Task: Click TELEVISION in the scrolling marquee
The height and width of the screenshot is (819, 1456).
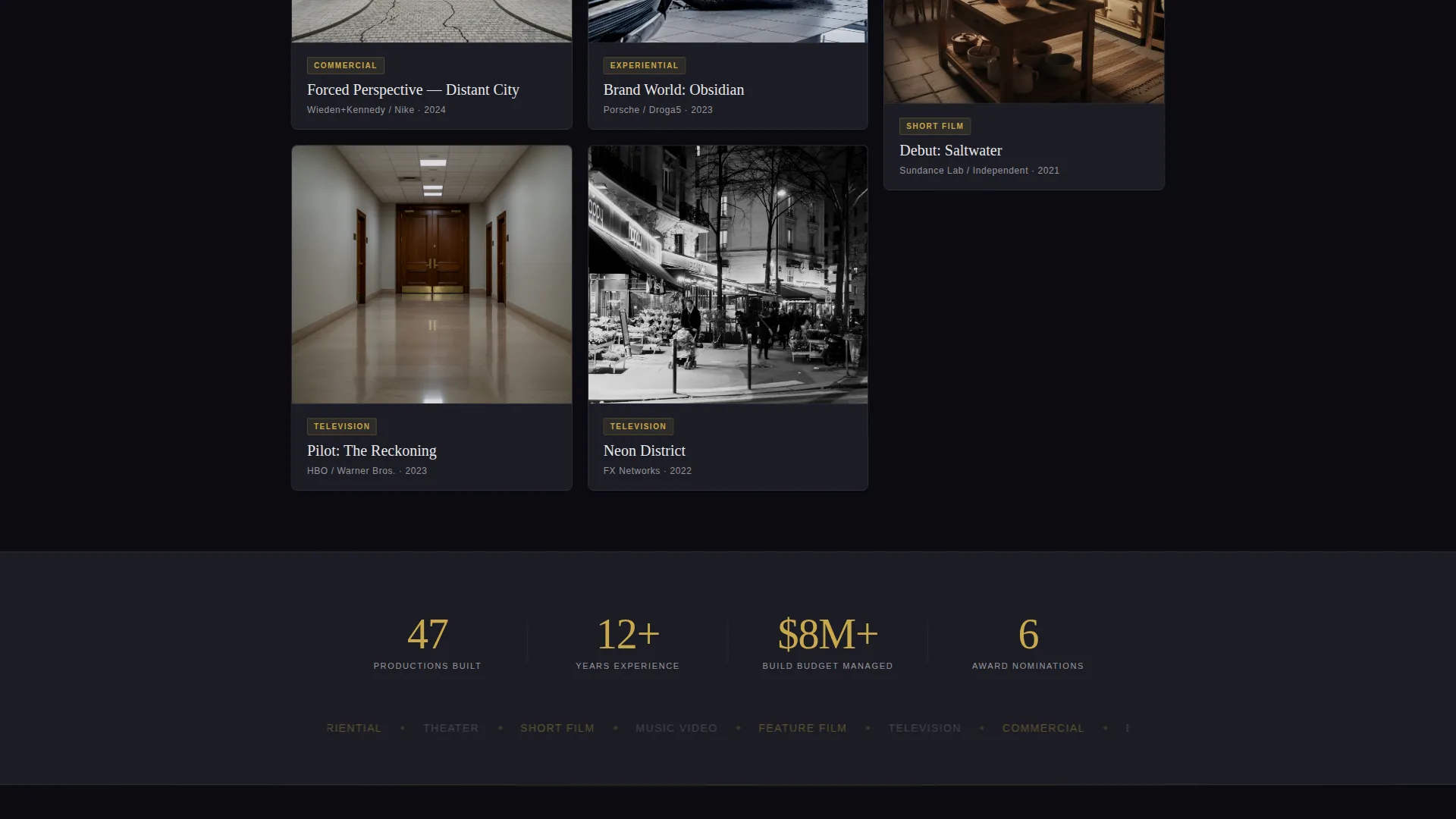Action: 924,728
